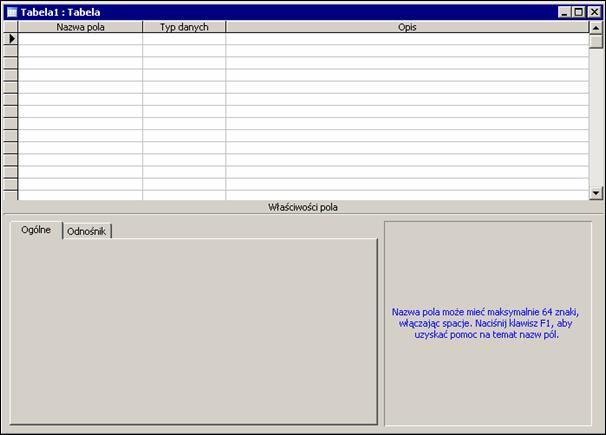Click the Typ danych column header
Viewport: 606px width, 435px height.
184,27
